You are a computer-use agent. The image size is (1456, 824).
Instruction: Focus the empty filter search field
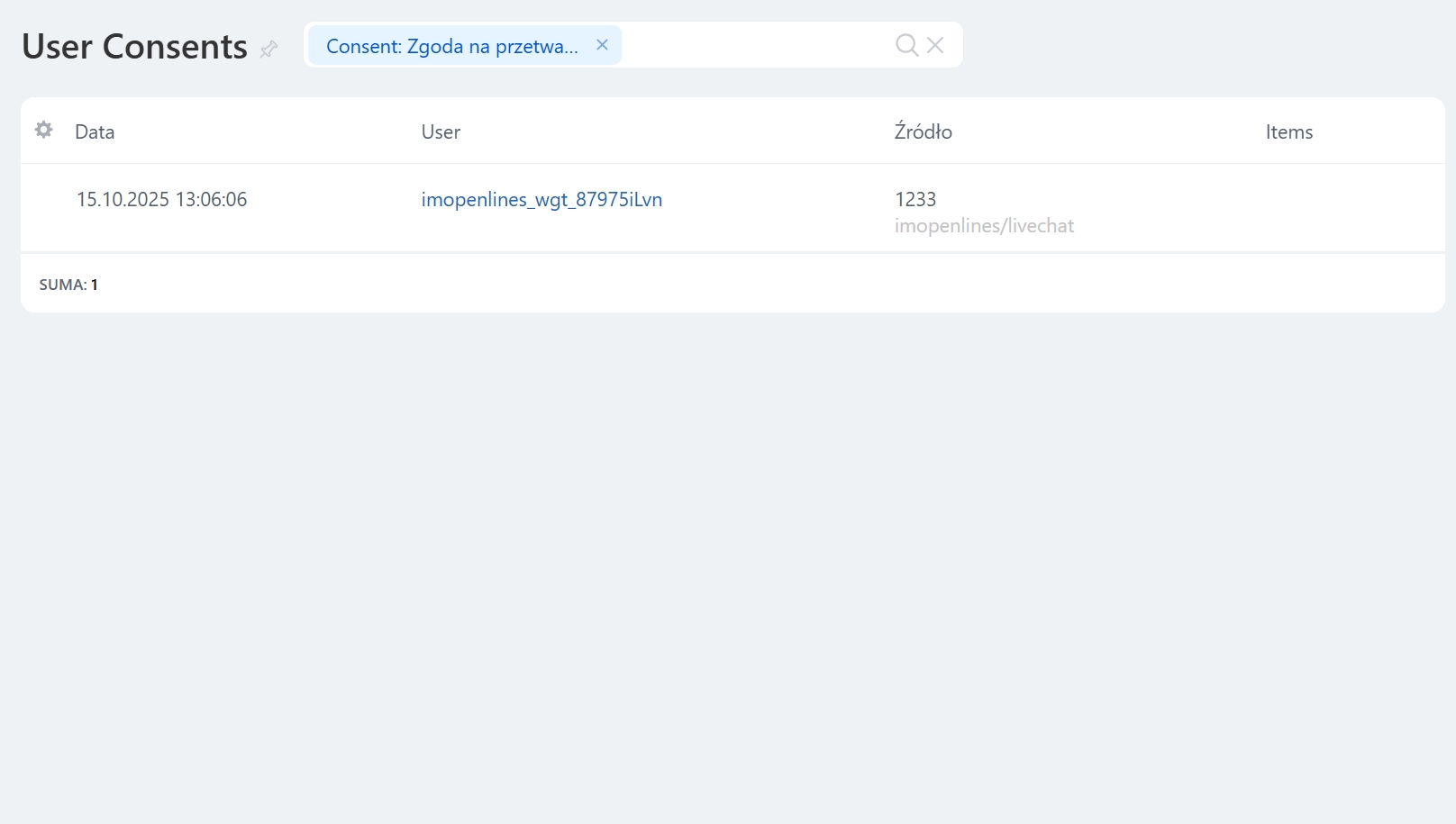(755, 45)
